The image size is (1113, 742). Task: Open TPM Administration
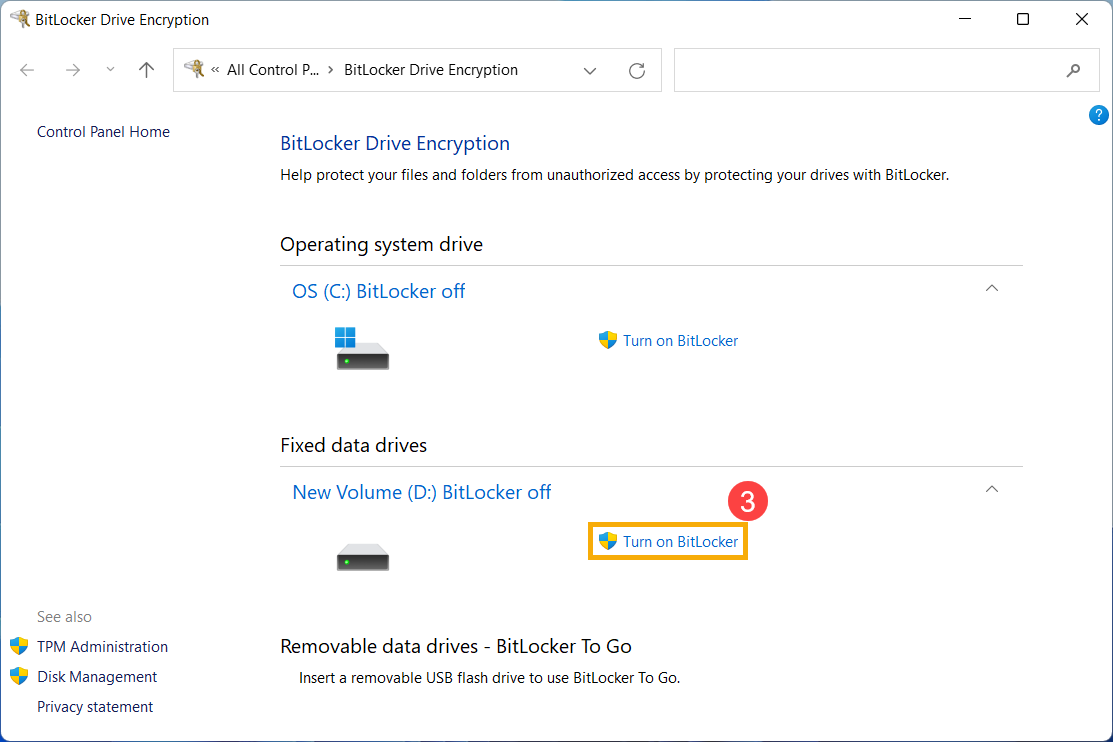[x=102, y=647]
